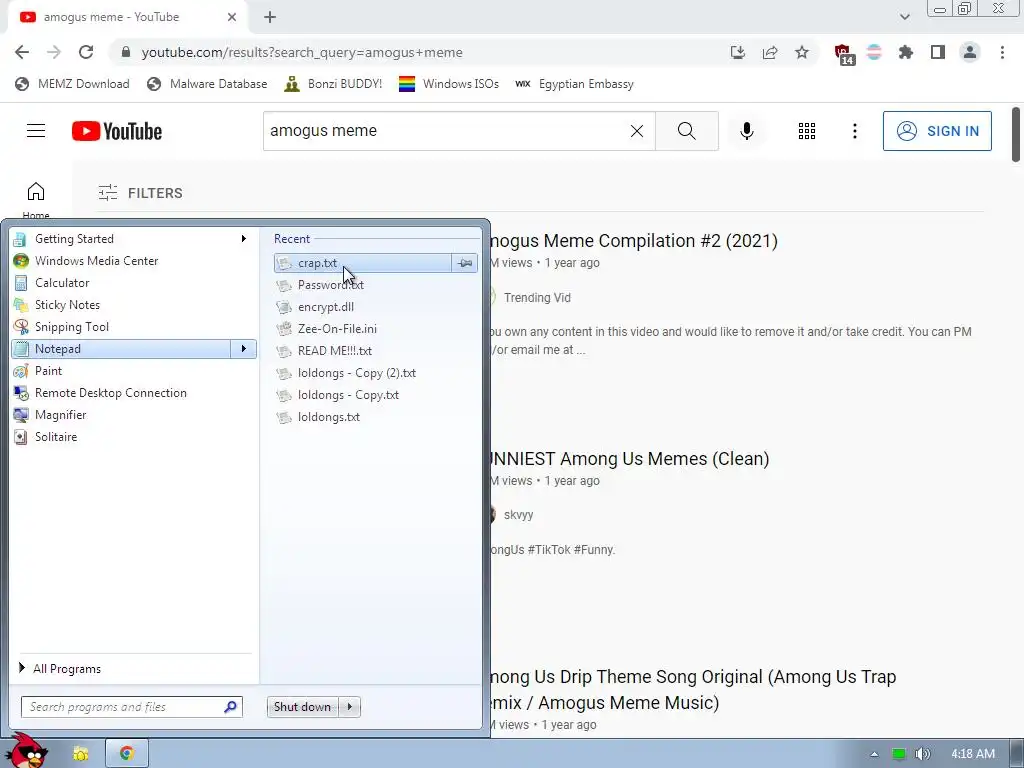This screenshot has width=1024, height=768.
Task: Run YouTube search with magnifier button
Action: pos(686,131)
